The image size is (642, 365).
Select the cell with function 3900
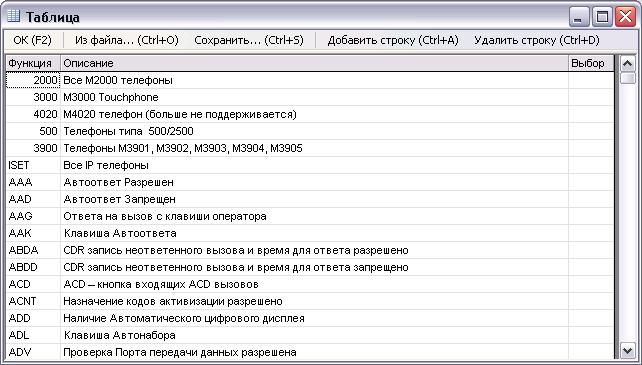[33, 148]
